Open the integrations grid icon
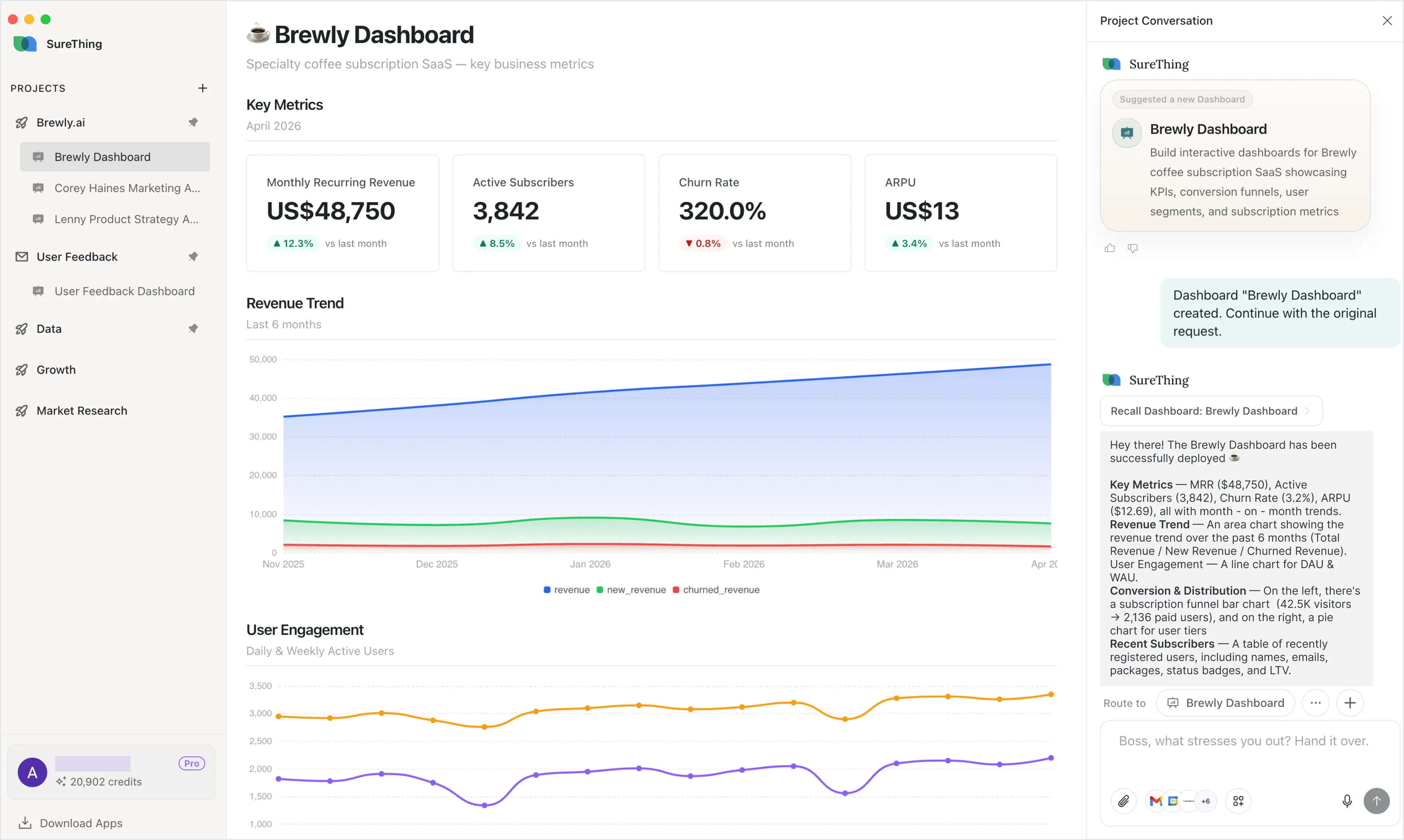Viewport: 1404px width, 840px height. point(1237,800)
